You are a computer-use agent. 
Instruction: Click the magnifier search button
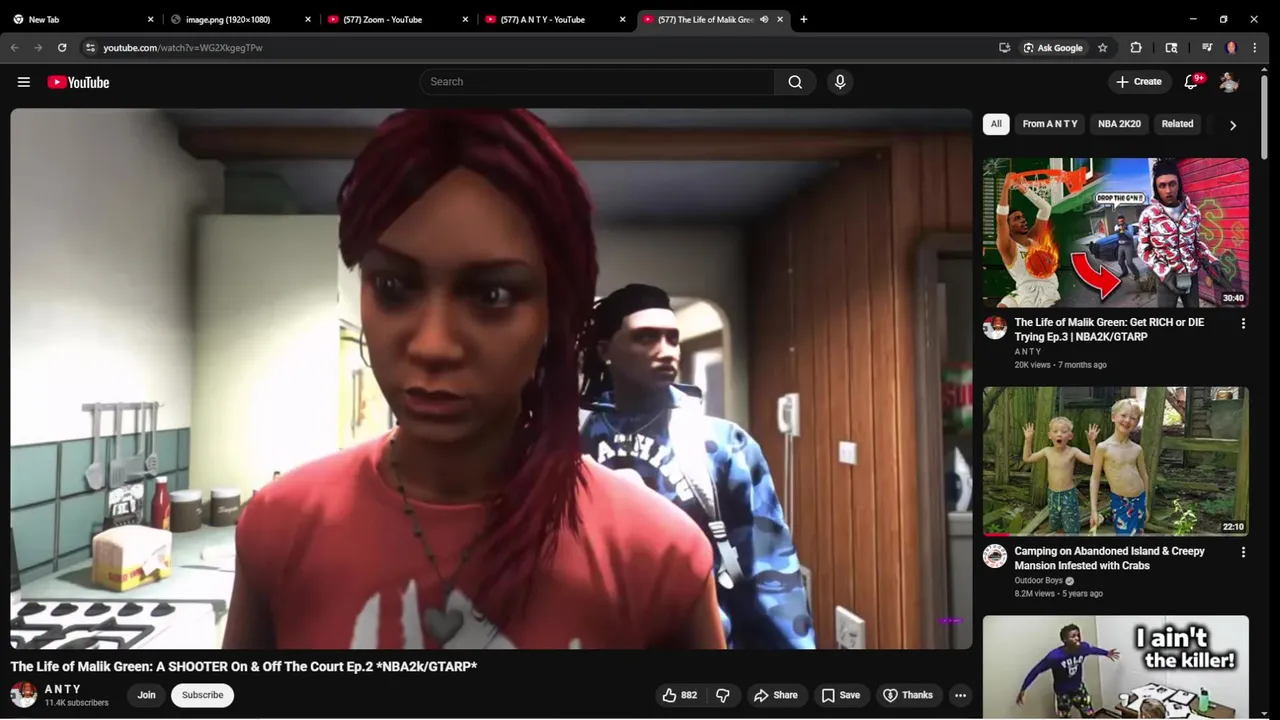795,82
